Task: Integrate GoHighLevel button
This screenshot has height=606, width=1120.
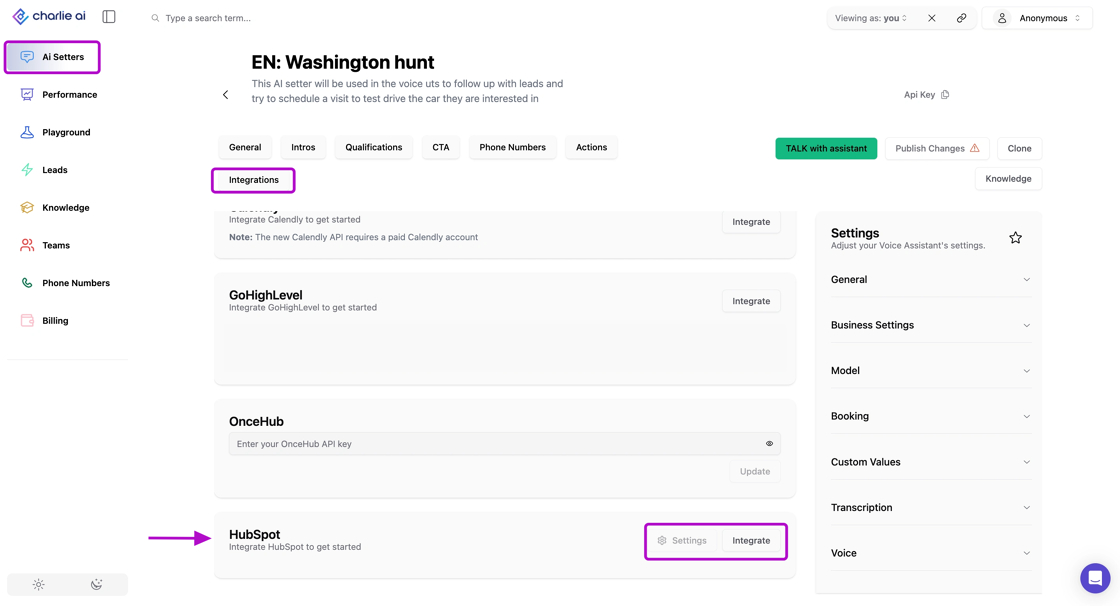Action: click(x=751, y=302)
